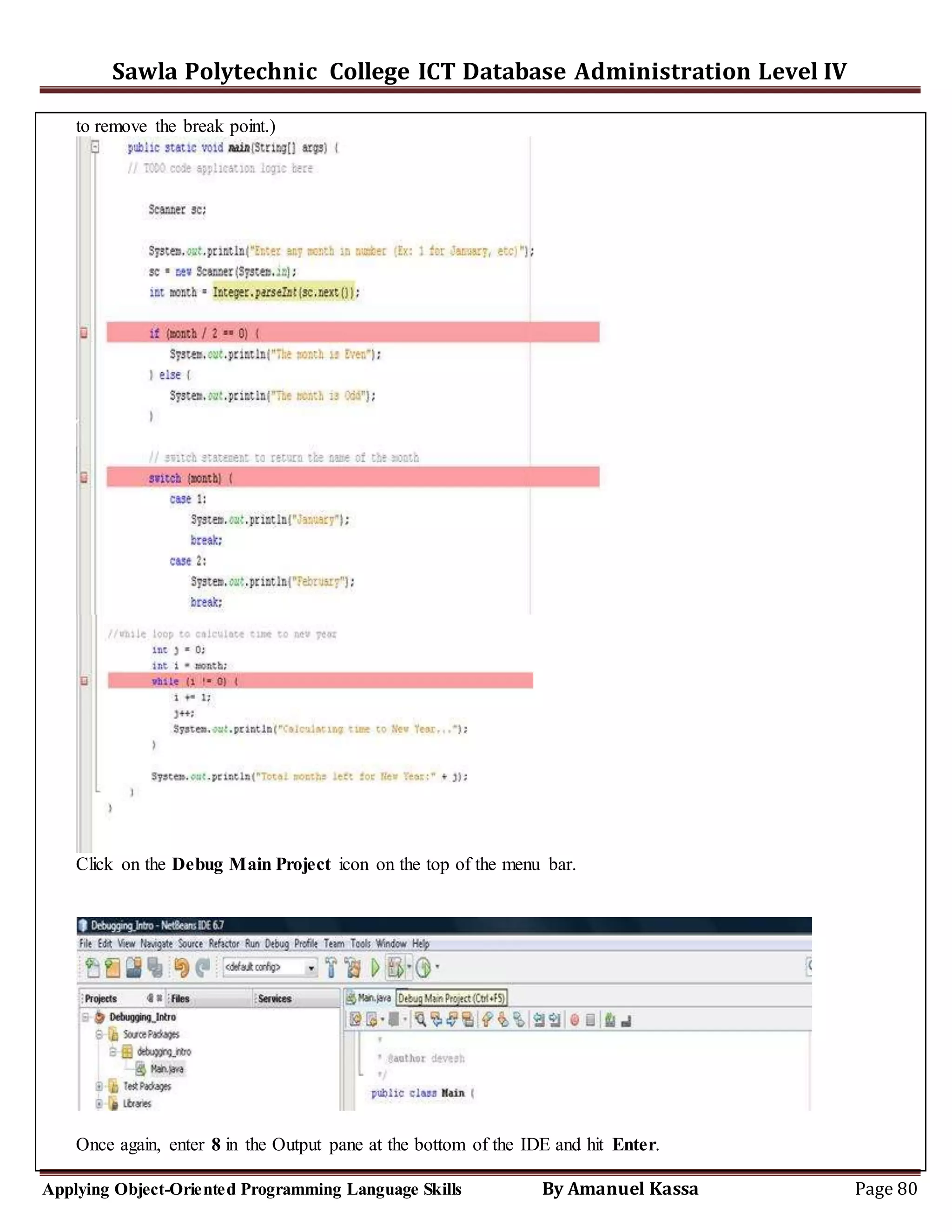Open the <default config> dropdown
This screenshot has height=1232, width=952.
271,968
